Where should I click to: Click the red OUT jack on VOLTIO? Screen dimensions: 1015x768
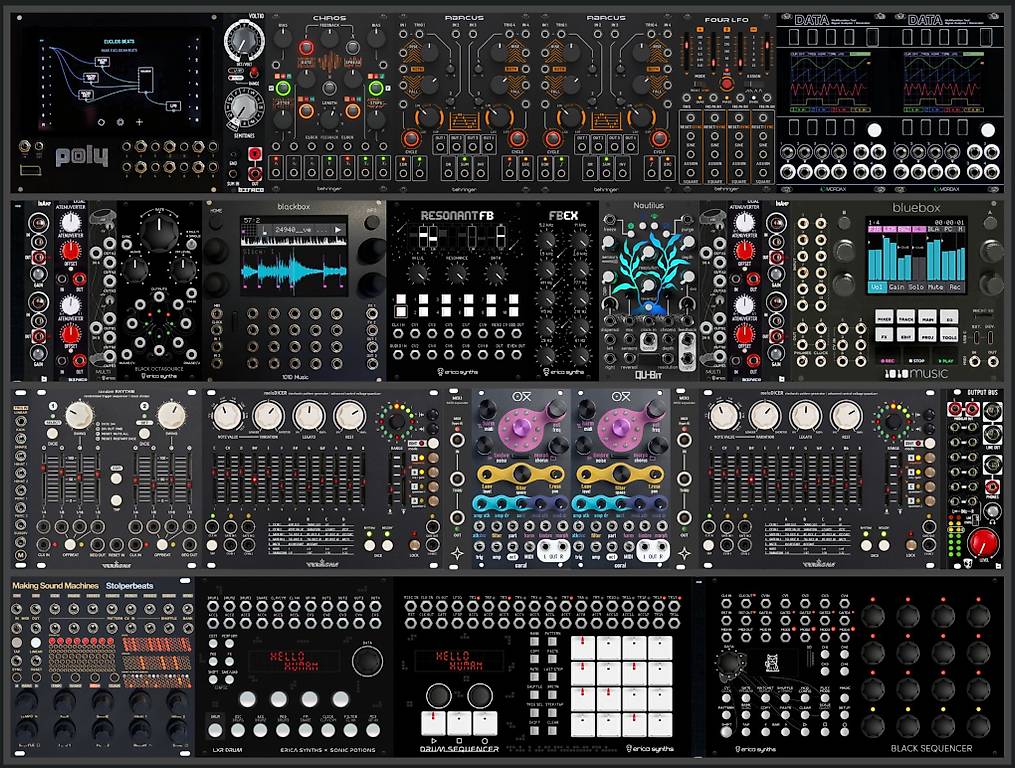[255, 173]
